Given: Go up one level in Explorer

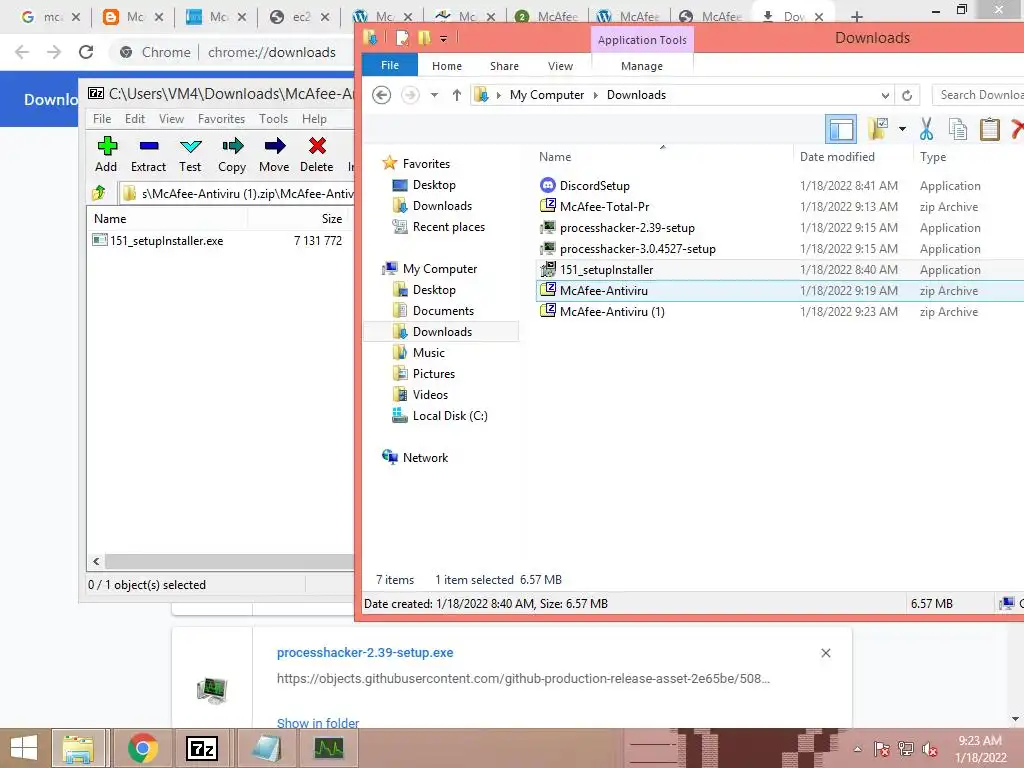Looking at the screenshot, I should [457, 95].
